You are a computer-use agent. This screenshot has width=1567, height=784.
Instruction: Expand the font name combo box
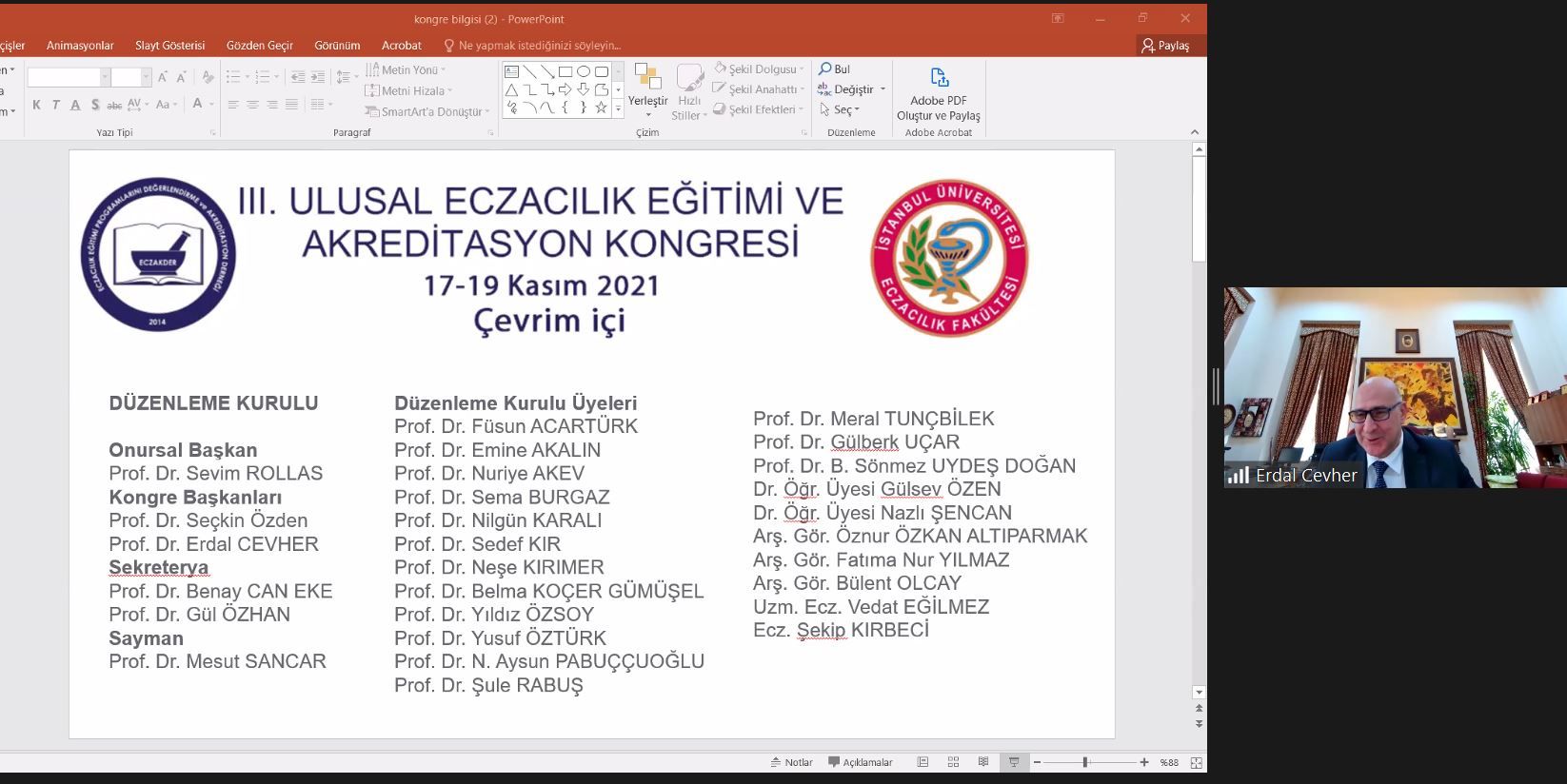(105, 77)
